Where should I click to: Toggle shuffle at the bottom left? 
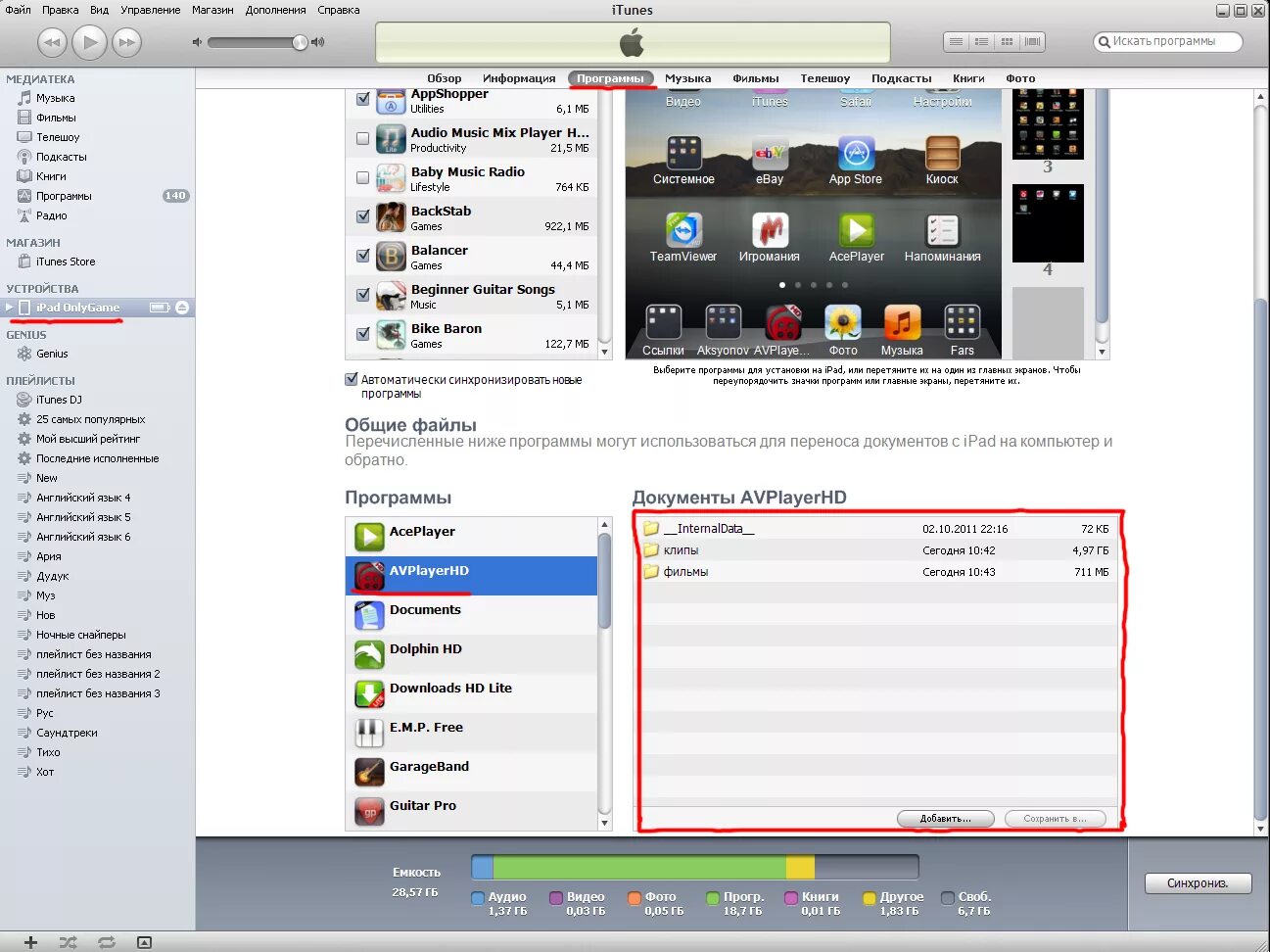[68, 942]
